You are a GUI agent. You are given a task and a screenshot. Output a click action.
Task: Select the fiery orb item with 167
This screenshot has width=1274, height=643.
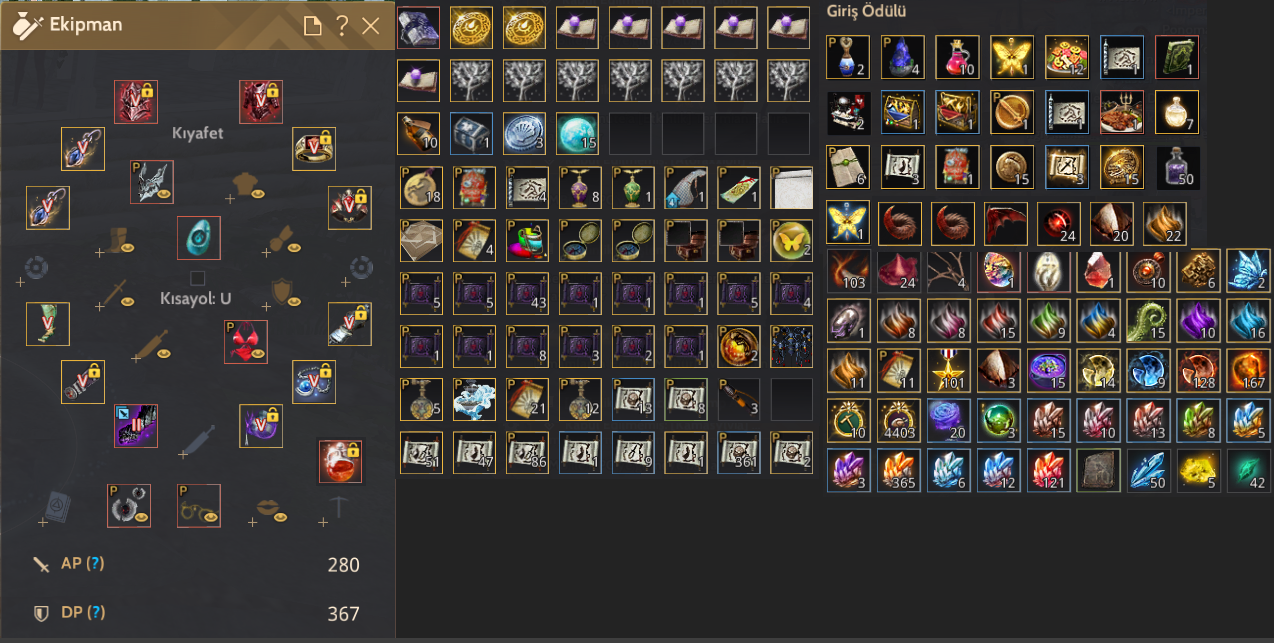1248,370
